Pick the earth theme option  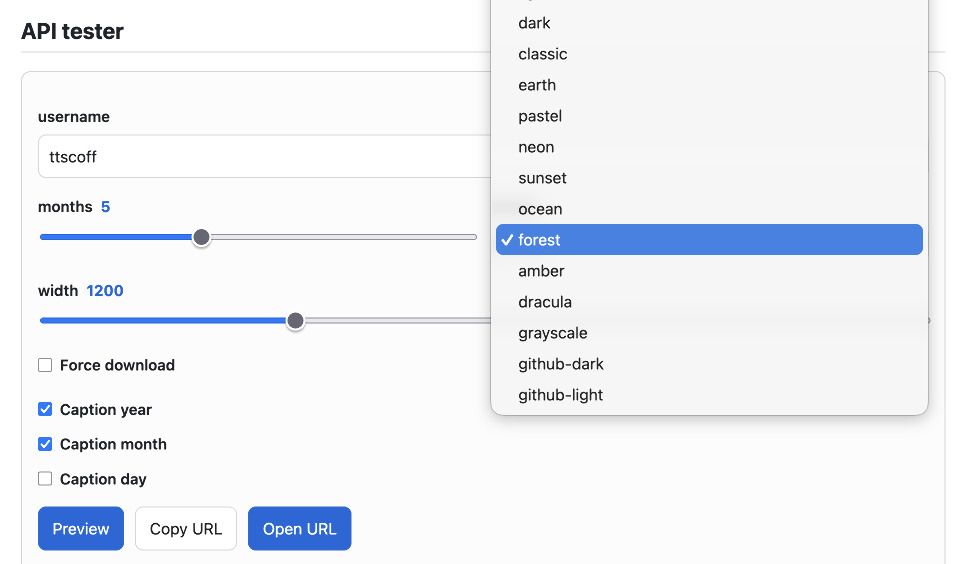[x=709, y=85]
